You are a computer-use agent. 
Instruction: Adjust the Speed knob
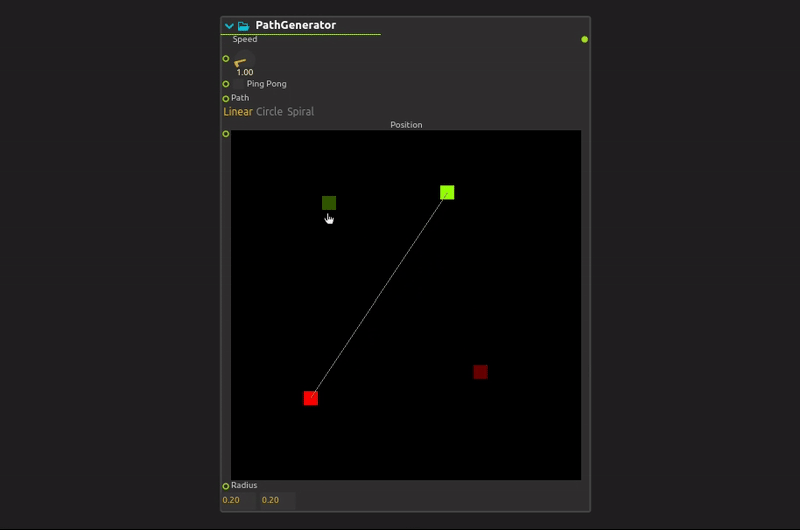(244, 60)
